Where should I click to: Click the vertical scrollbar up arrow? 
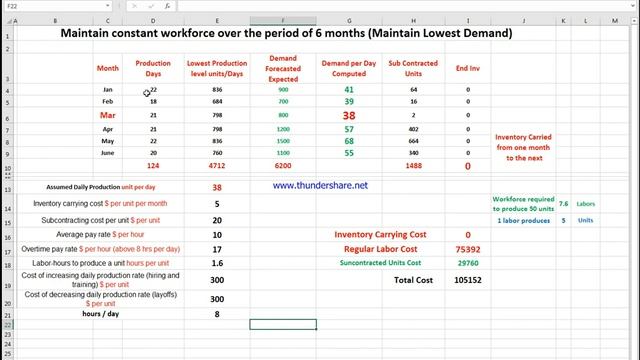(635, 20)
